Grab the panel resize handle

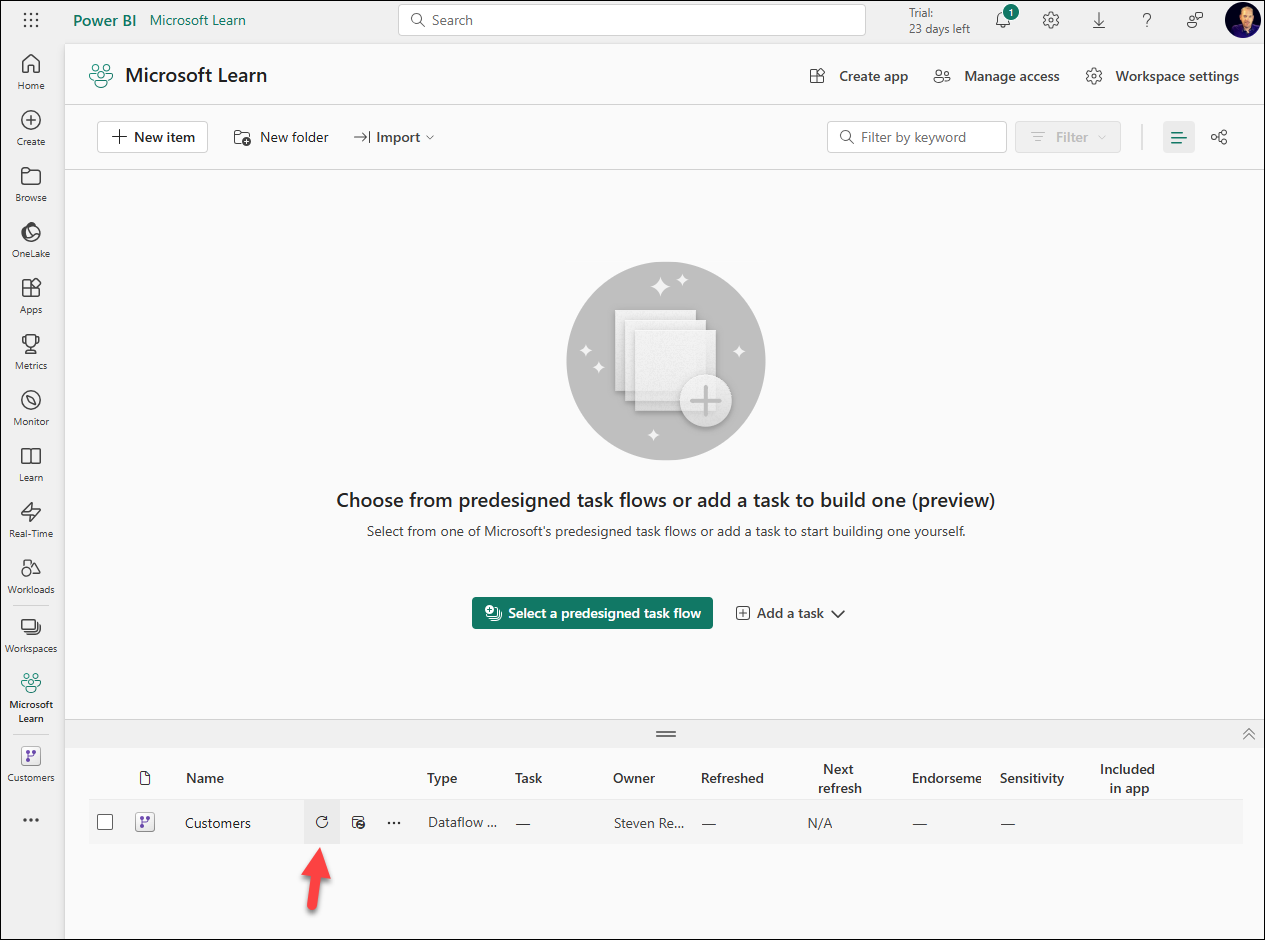666,734
